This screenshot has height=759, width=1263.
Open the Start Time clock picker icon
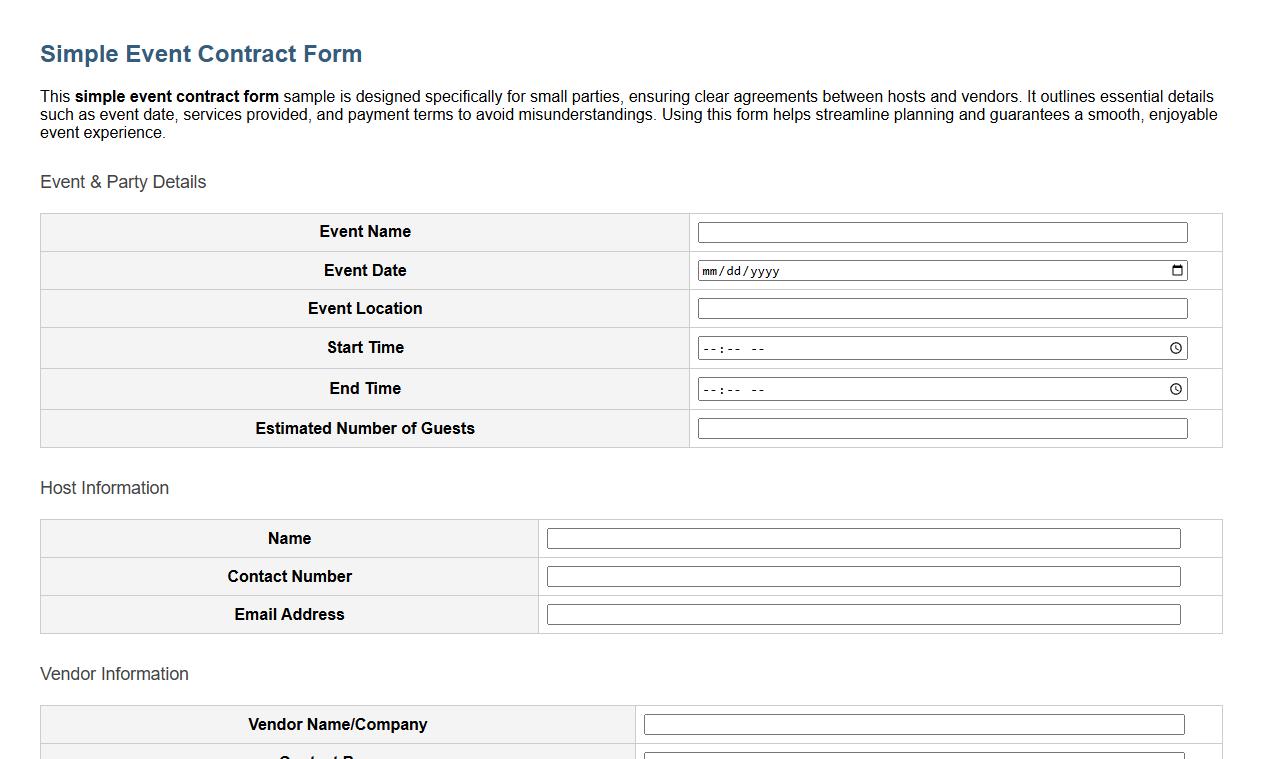[1175, 347]
